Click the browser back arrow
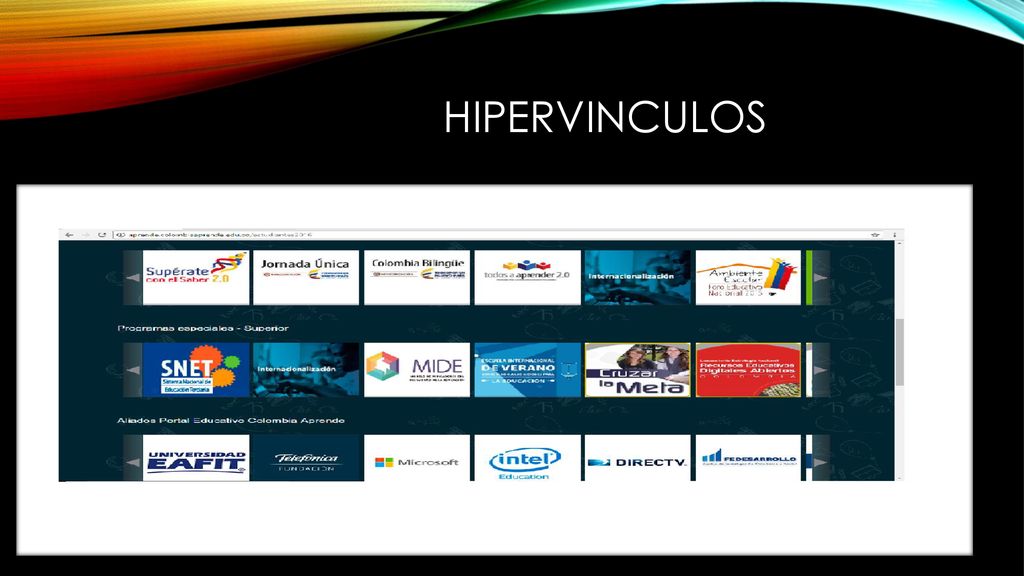The height and width of the screenshot is (576, 1024). [70, 234]
